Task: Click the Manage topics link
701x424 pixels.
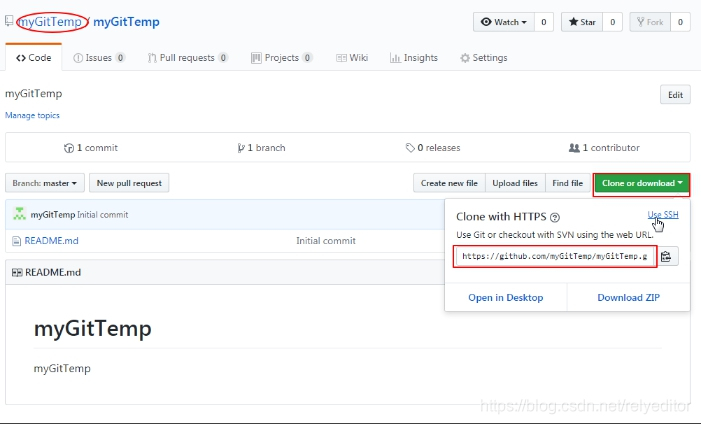Action: (x=32, y=115)
